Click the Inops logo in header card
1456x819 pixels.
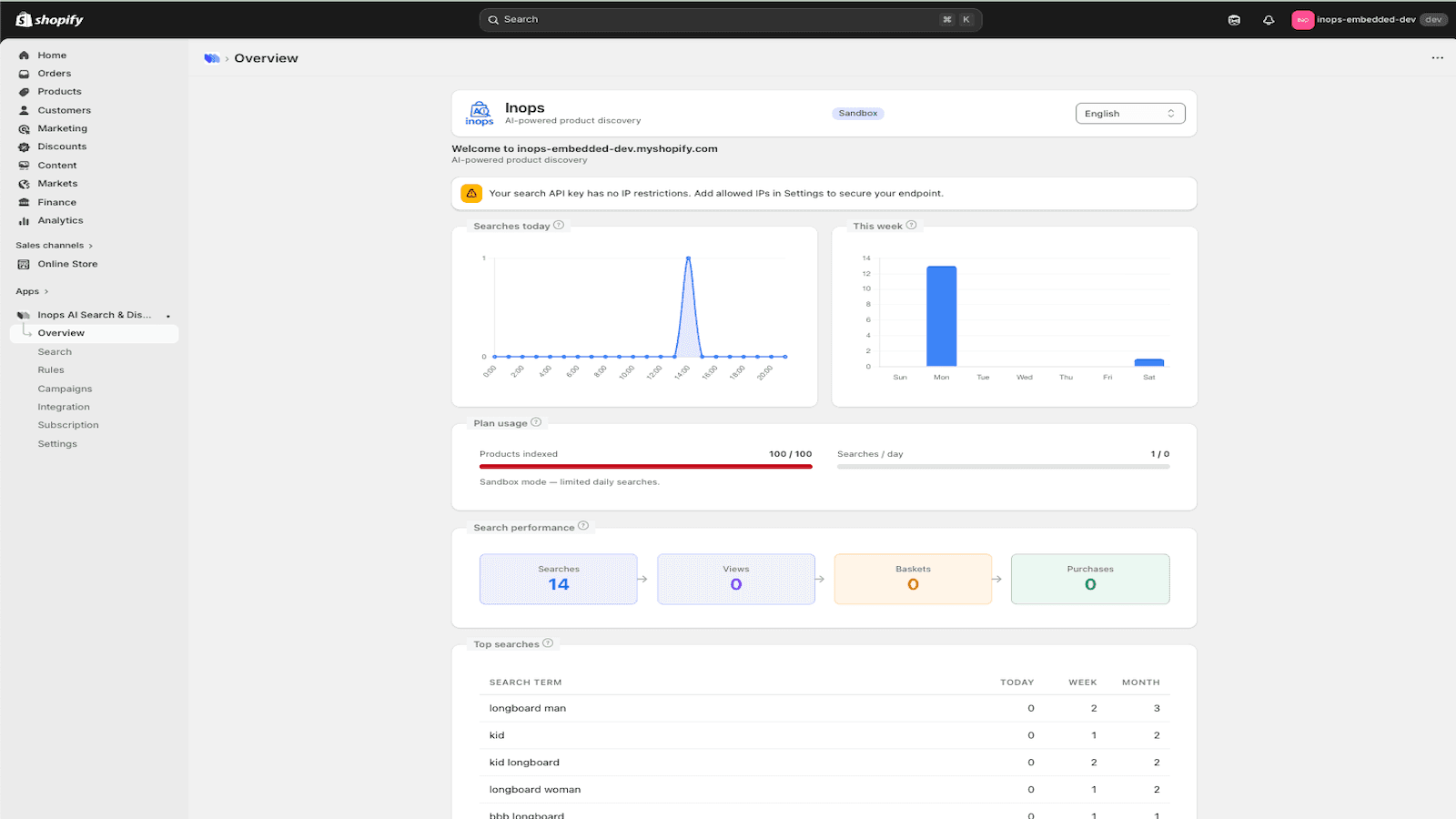click(x=480, y=114)
